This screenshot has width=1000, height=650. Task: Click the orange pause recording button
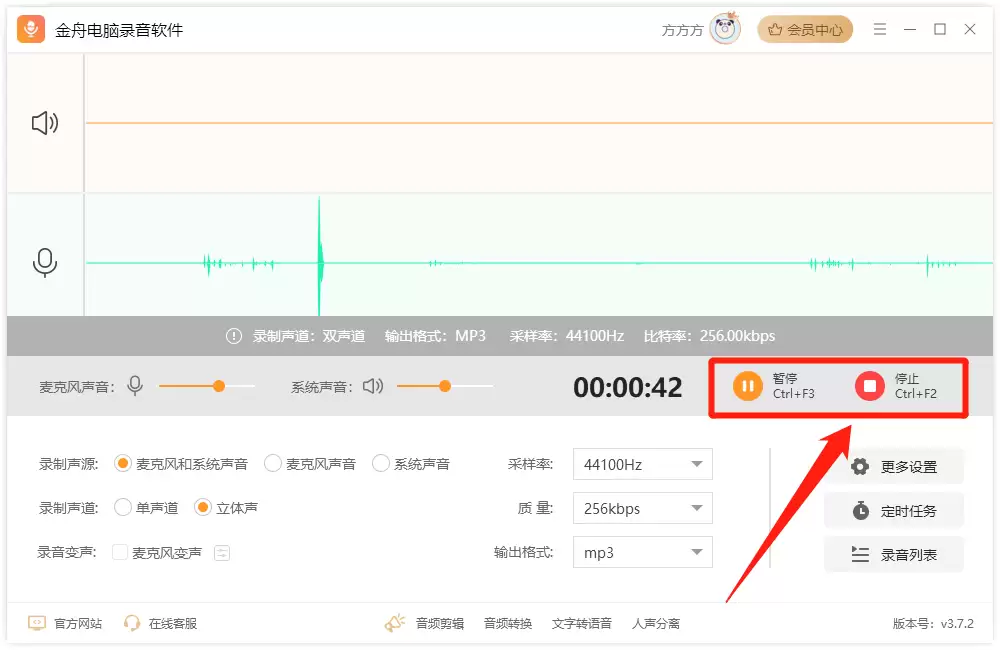click(747, 386)
